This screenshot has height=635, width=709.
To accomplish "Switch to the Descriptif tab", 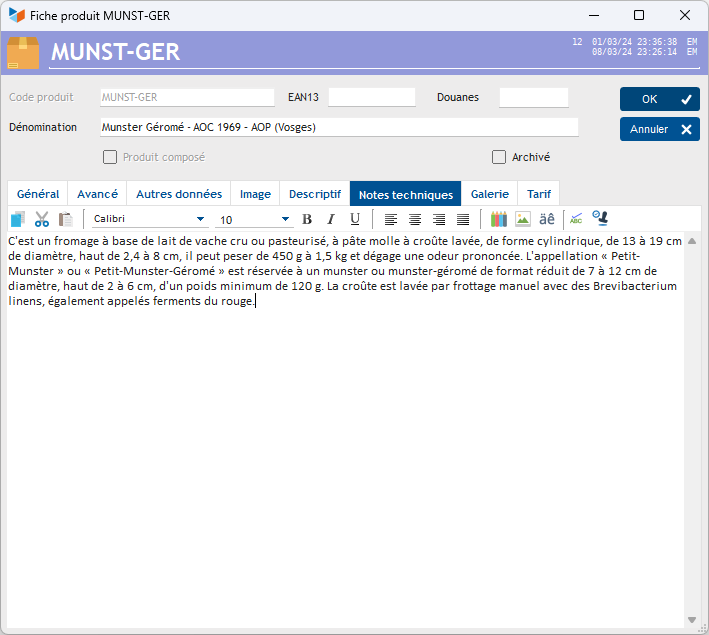I will (x=315, y=194).
